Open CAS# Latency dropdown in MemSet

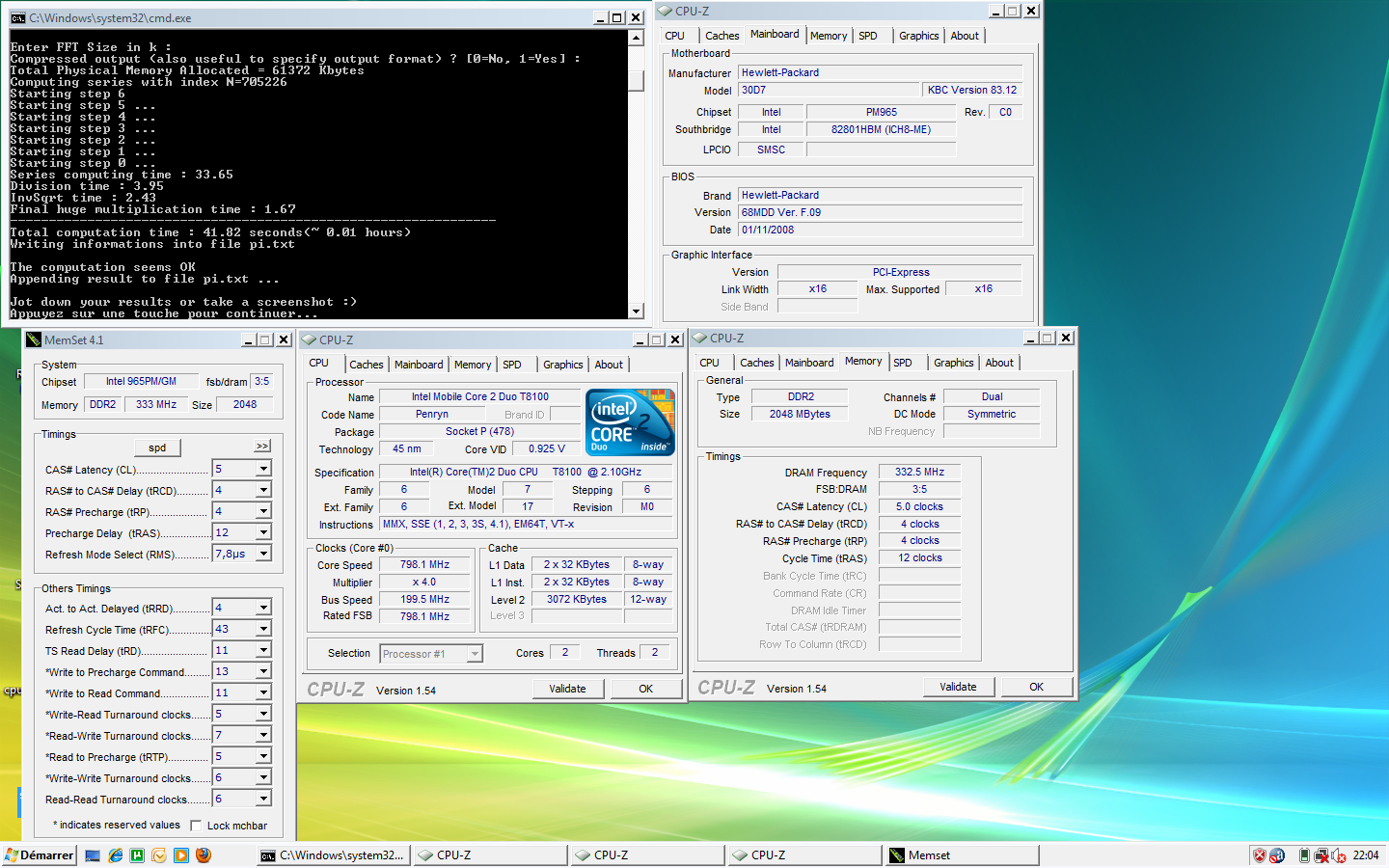coord(263,469)
